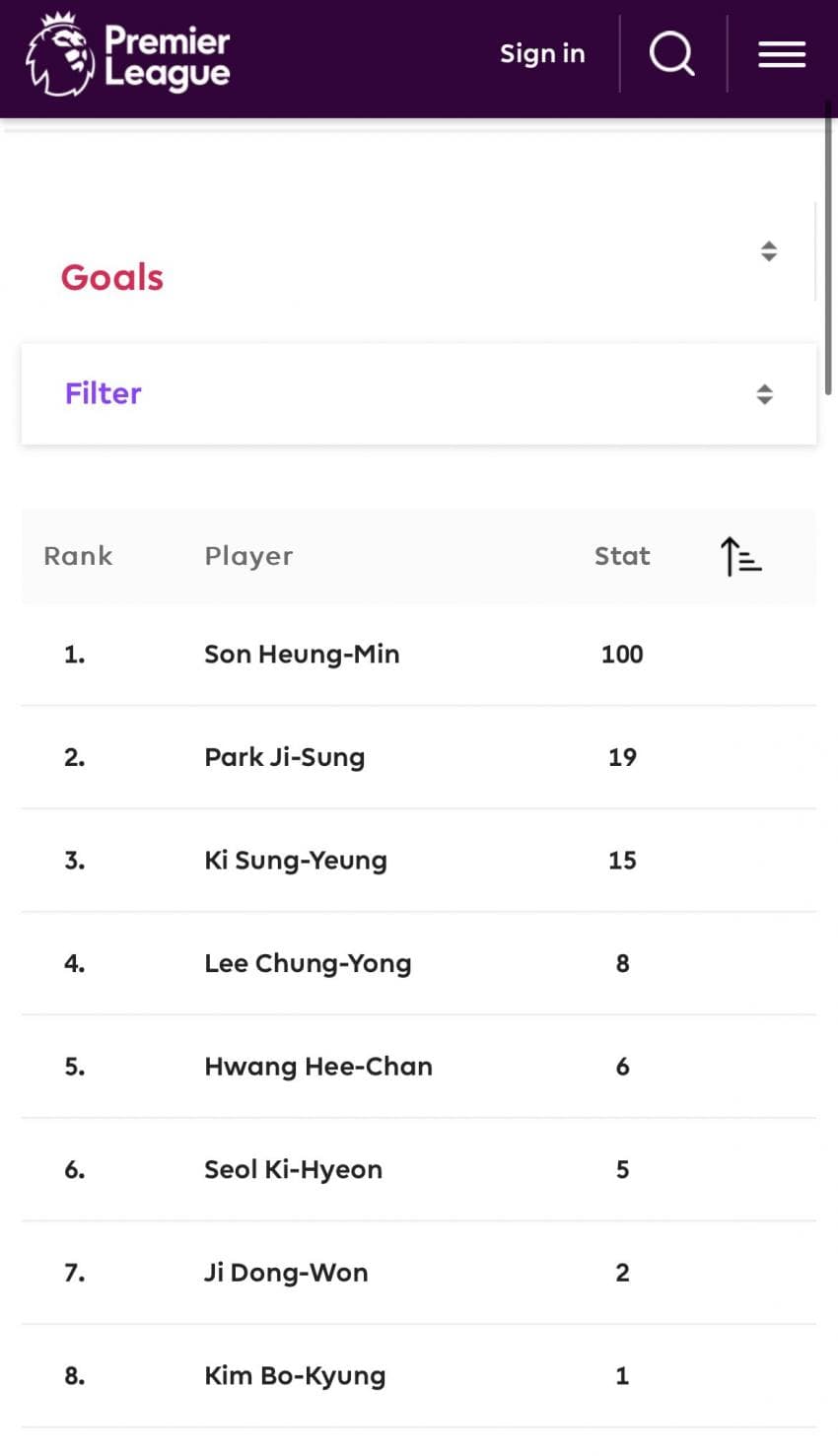Screen dimensions: 838x1456
Task: Open Son Heung-Min's player page
Action: click(x=302, y=655)
